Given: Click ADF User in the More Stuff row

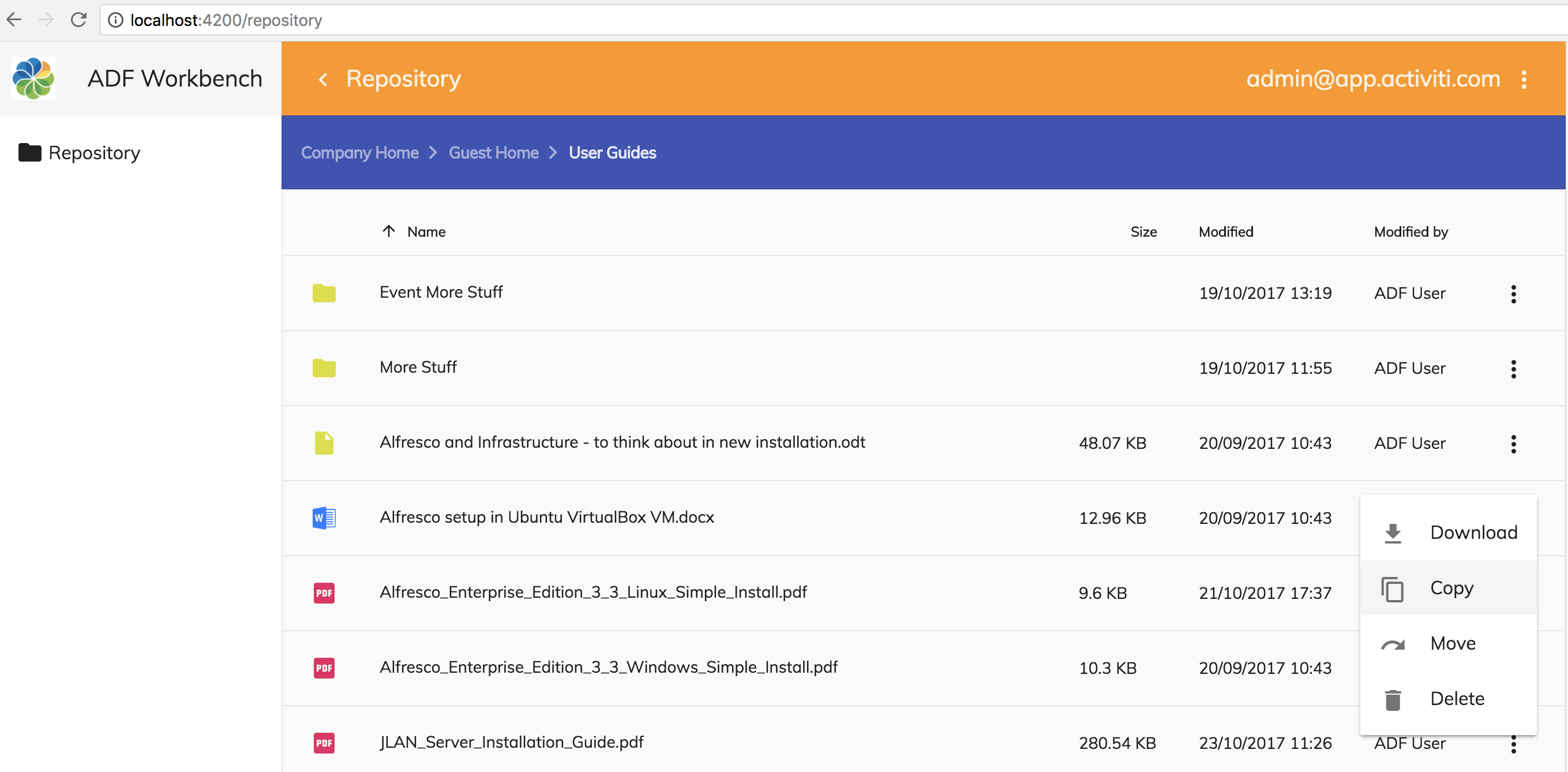Looking at the screenshot, I should pos(1410,368).
